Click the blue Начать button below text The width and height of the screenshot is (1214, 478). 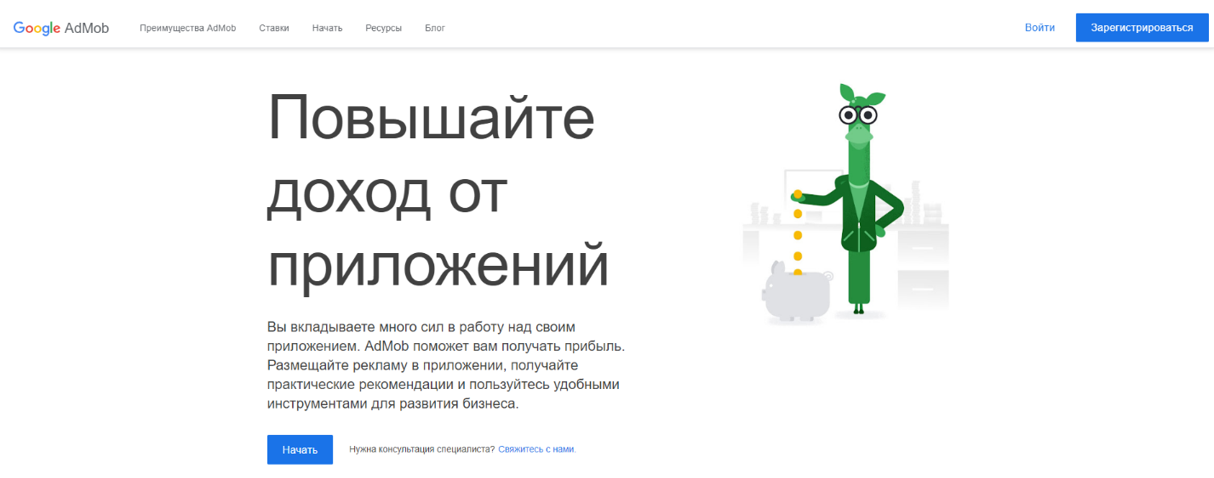(x=300, y=450)
